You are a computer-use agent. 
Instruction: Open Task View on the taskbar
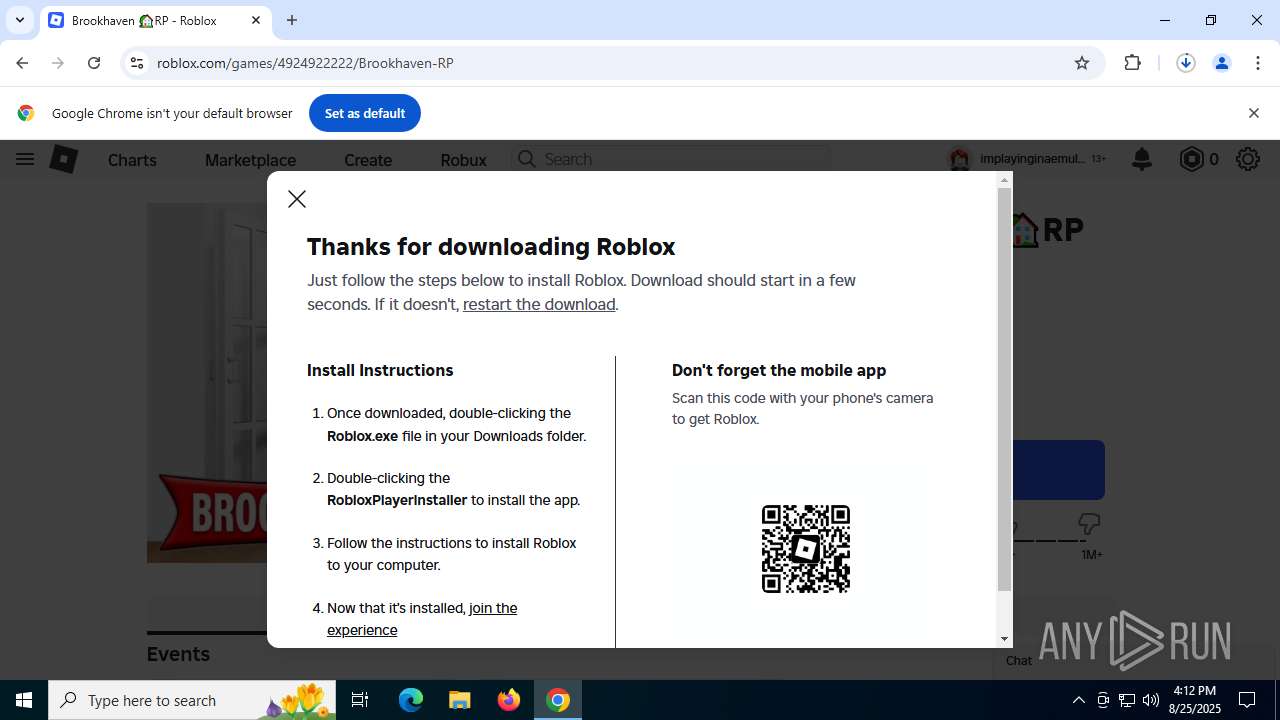360,700
